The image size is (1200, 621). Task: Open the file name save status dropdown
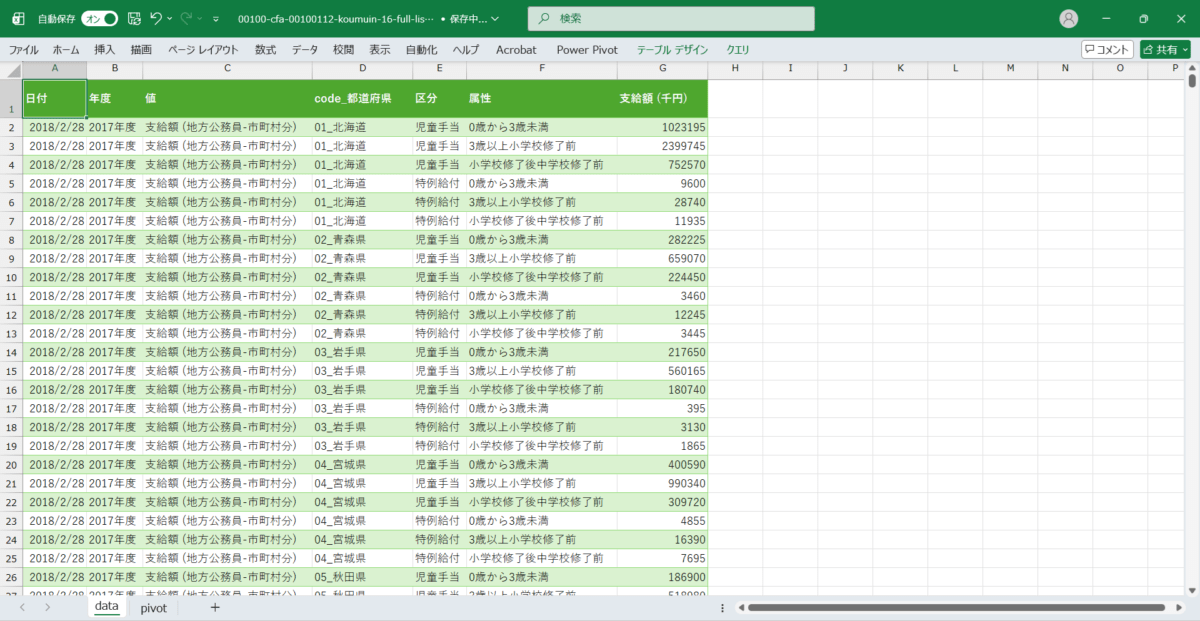496,19
